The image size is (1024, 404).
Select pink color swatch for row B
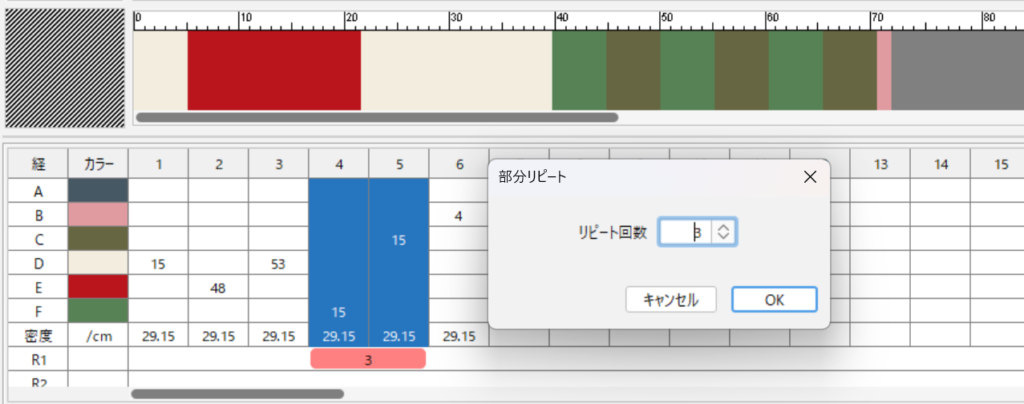(98, 215)
